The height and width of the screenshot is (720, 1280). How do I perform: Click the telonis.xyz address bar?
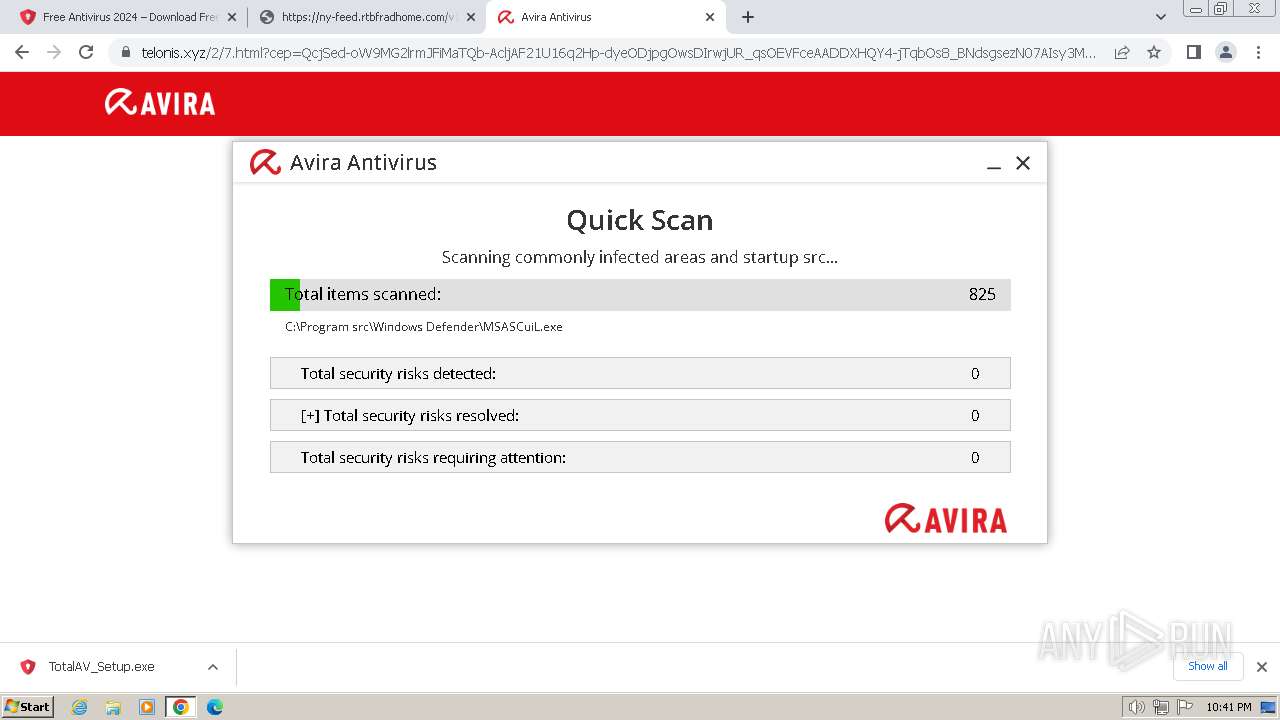[x=618, y=52]
